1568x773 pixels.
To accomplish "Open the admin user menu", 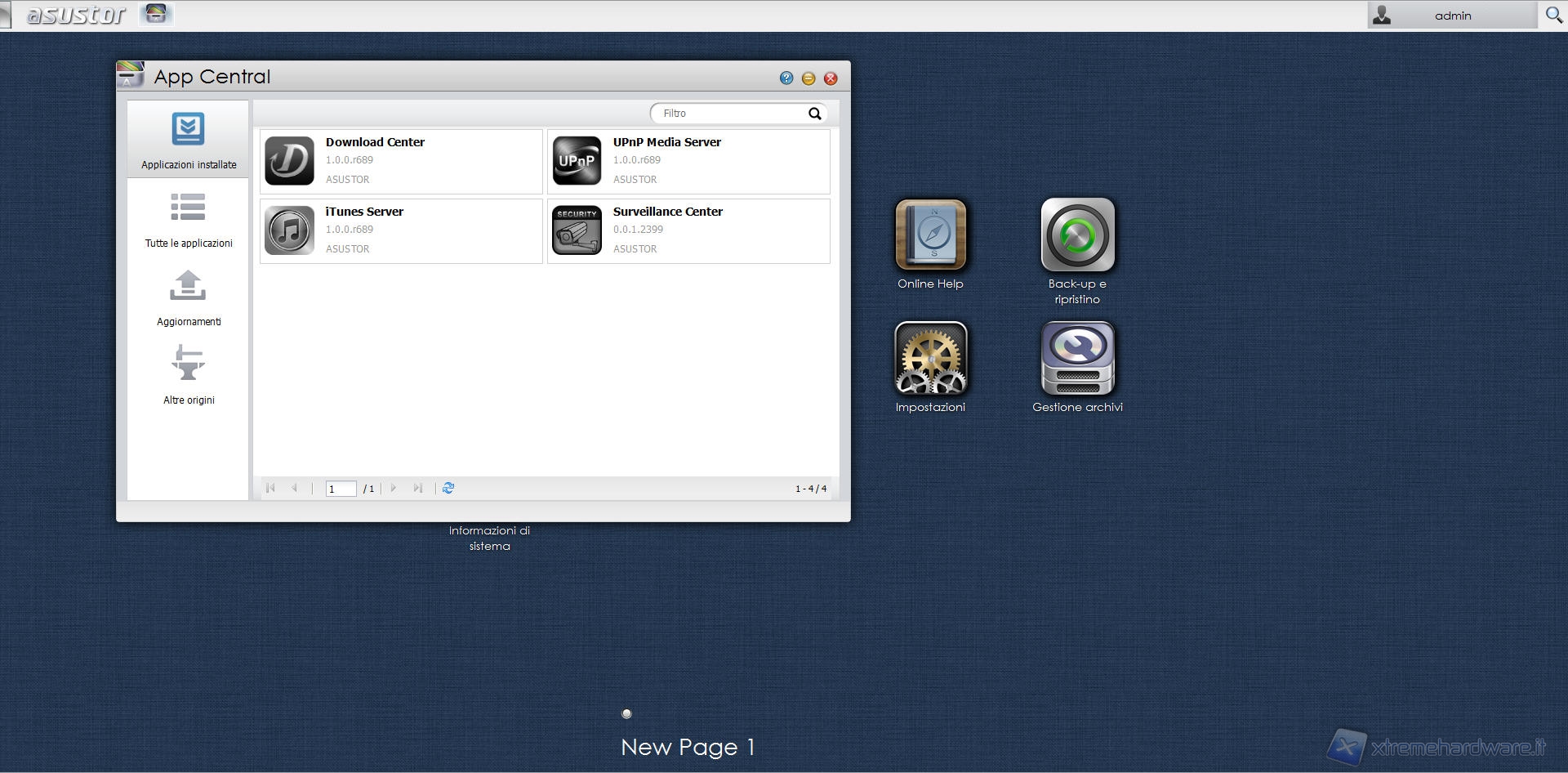I will (1451, 16).
